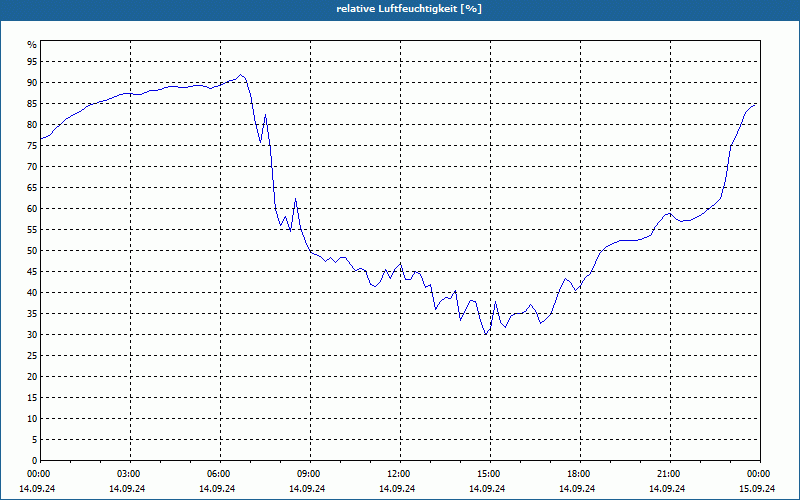Click the title 'relative Luftfeuchtigkeit [%]'

[409, 9]
